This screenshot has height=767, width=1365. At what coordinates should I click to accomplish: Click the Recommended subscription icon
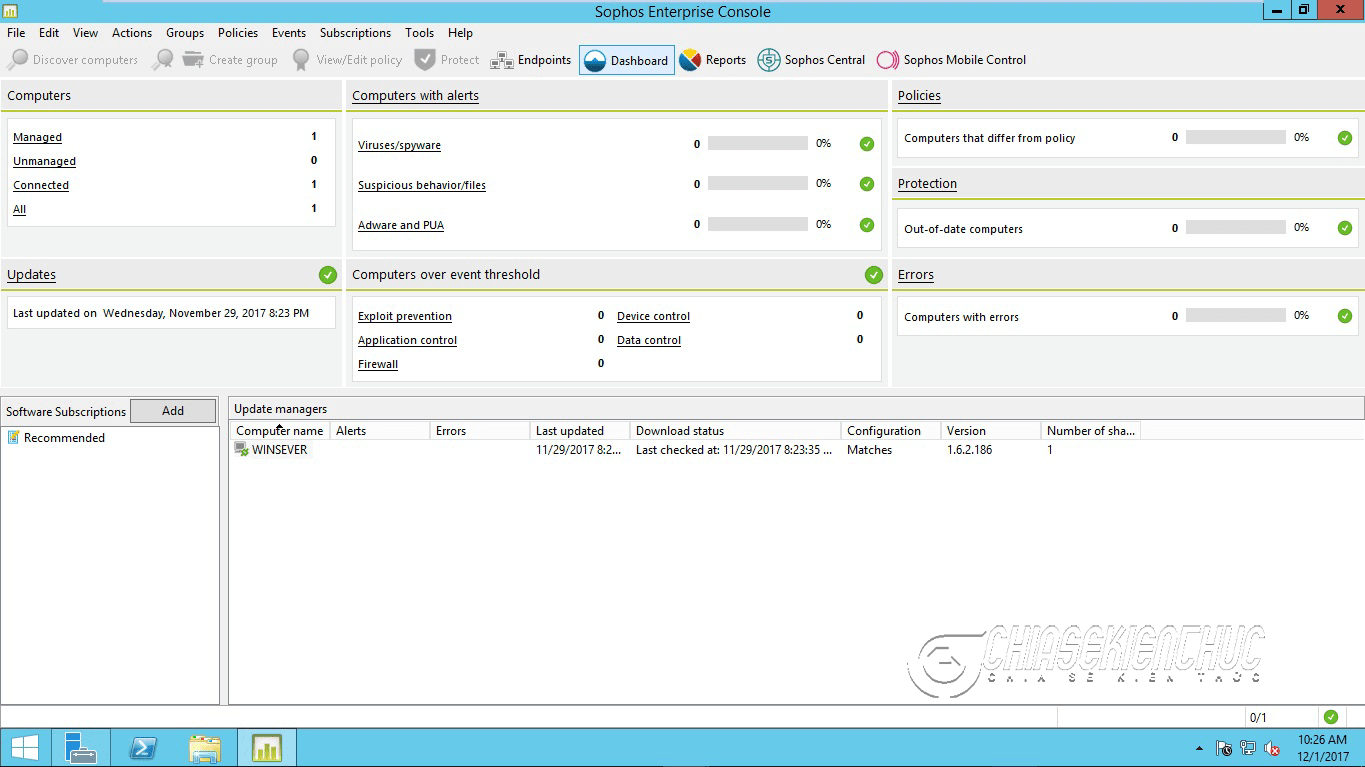(x=14, y=437)
